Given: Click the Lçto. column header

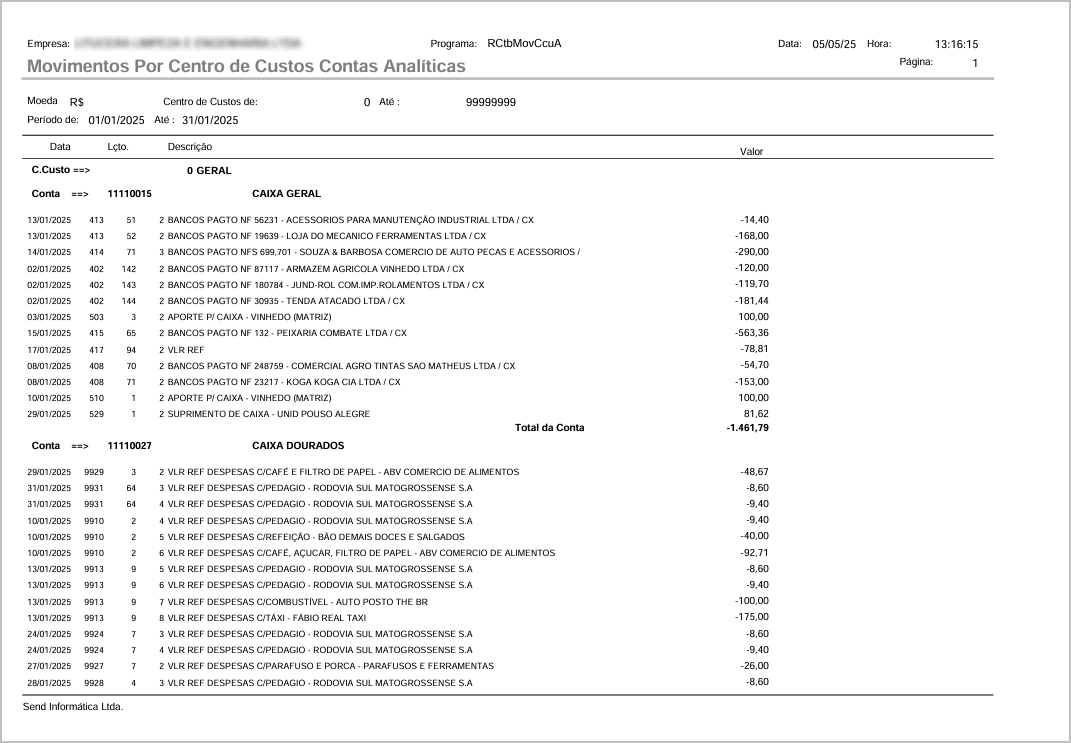Looking at the screenshot, I should (118, 147).
